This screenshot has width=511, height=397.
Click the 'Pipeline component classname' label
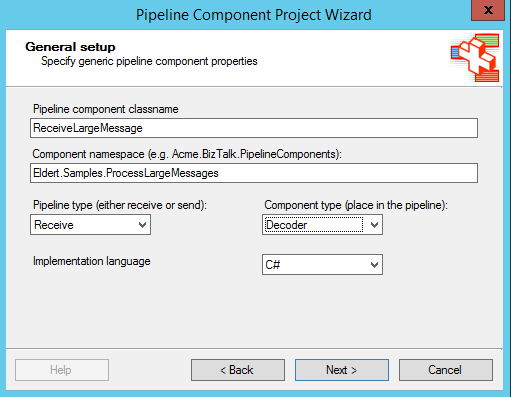point(106,109)
